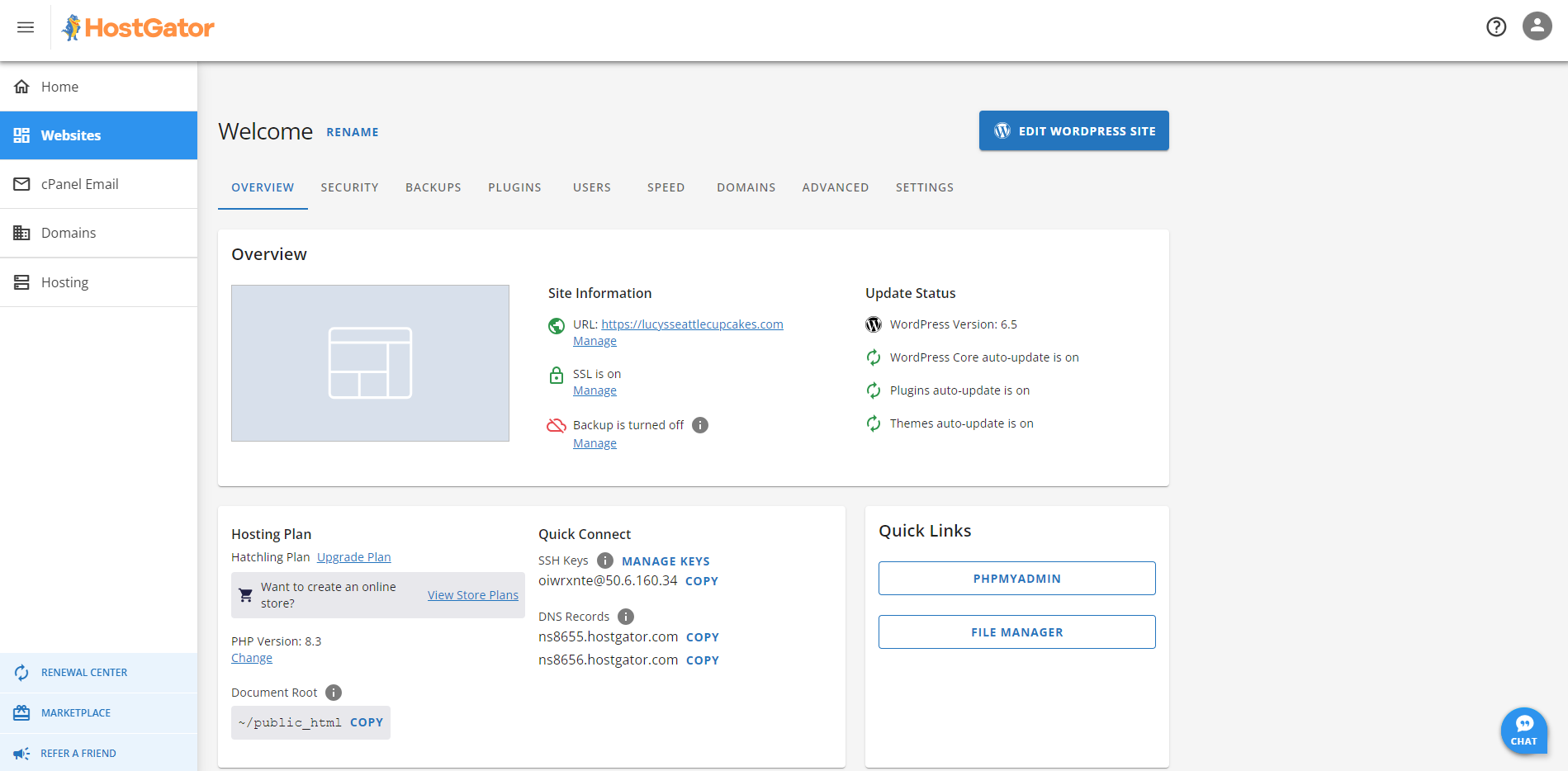
Task: Click the Plugins auto-update sync icon
Action: [x=874, y=390]
